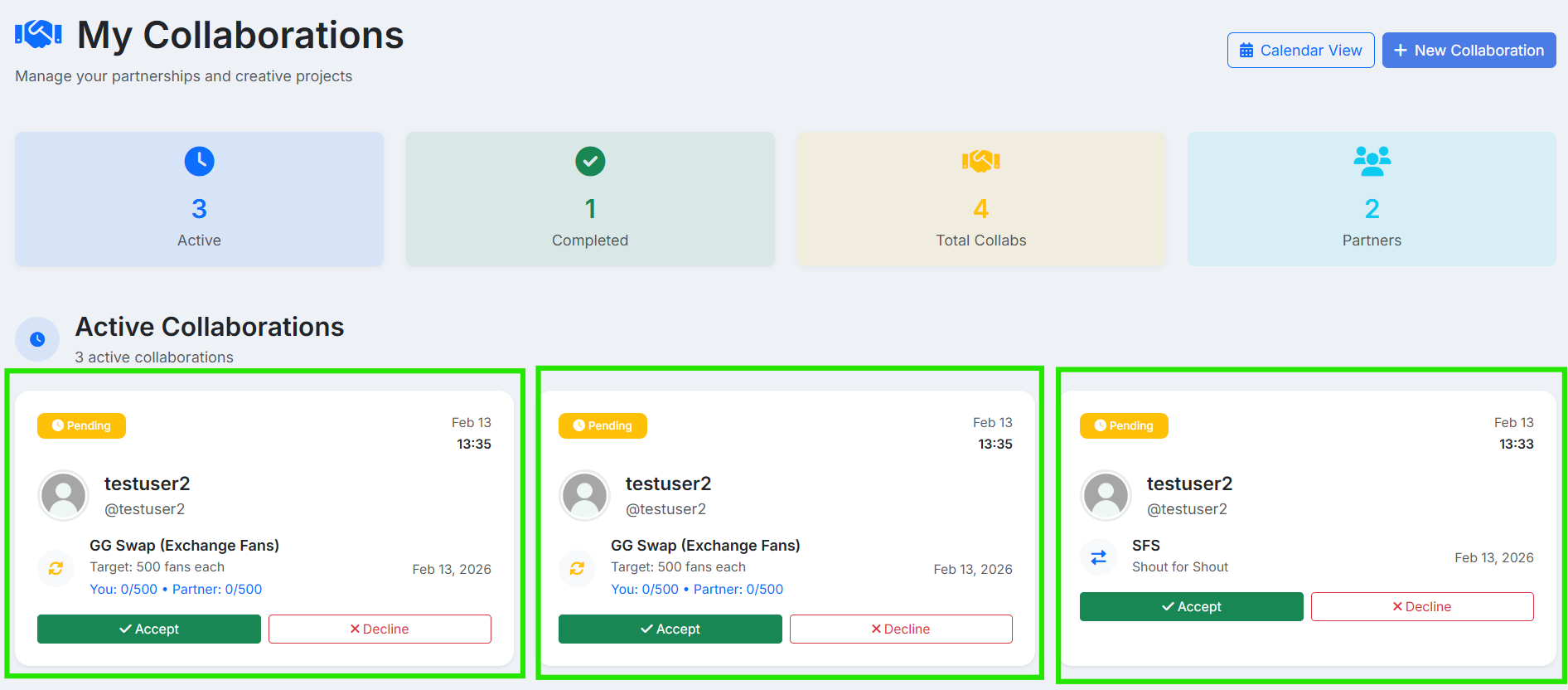Click the yellow handshake icon in Total Collabs

980,161
